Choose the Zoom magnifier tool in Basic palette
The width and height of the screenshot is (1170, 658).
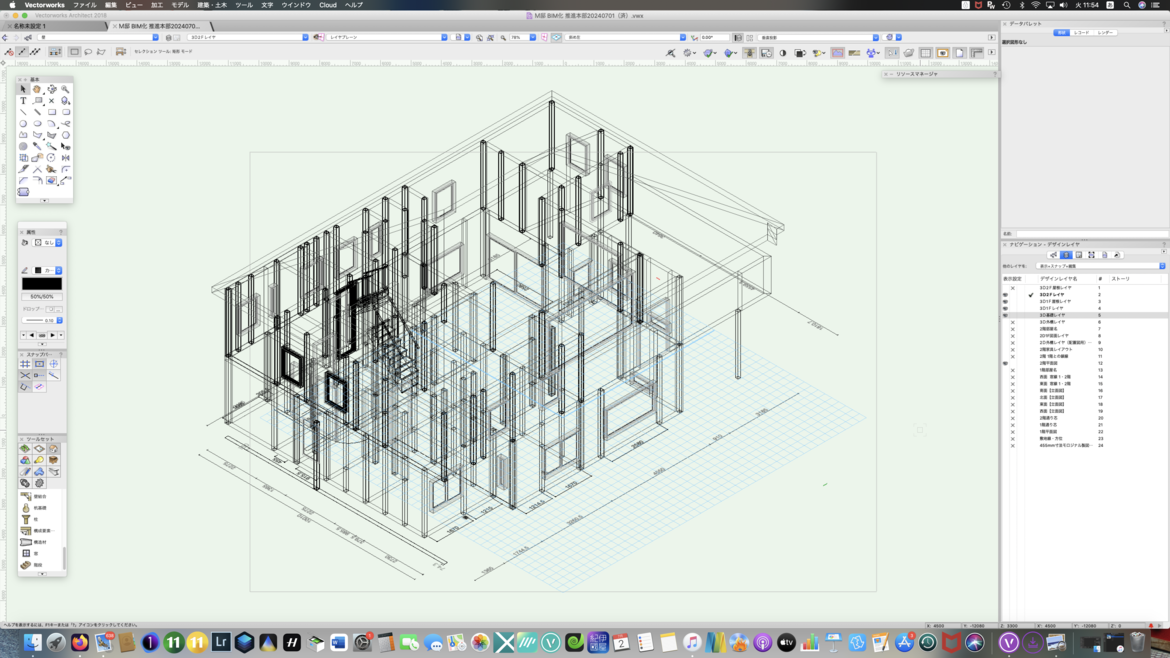[65, 89]
